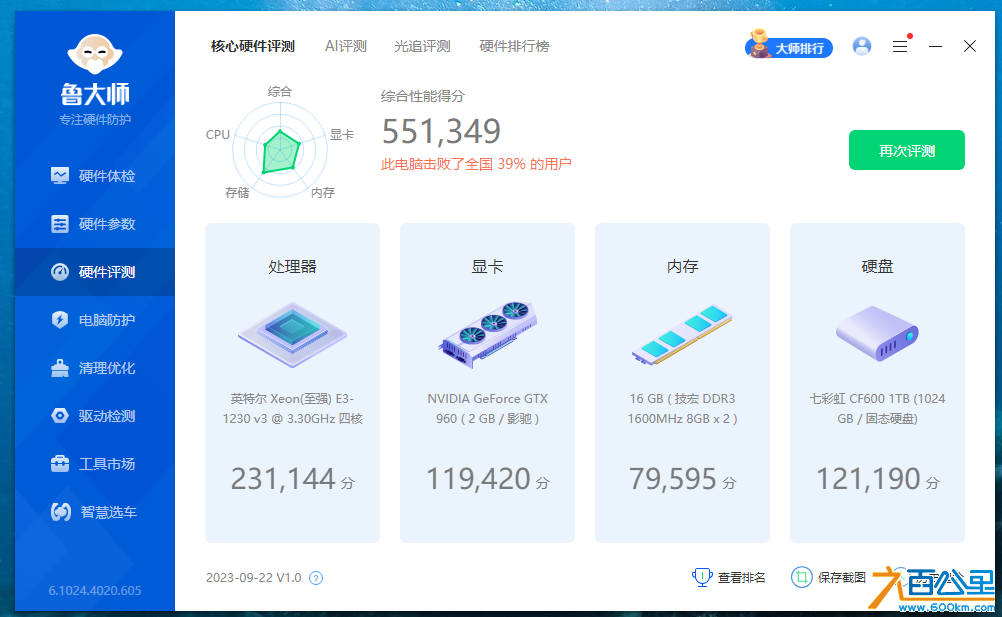Viewport: 1002px width, 617px height.
Task: Click the 七彩虹 CF600 1TB disk description
Action: pyautogui.click(x=877, y=409)
